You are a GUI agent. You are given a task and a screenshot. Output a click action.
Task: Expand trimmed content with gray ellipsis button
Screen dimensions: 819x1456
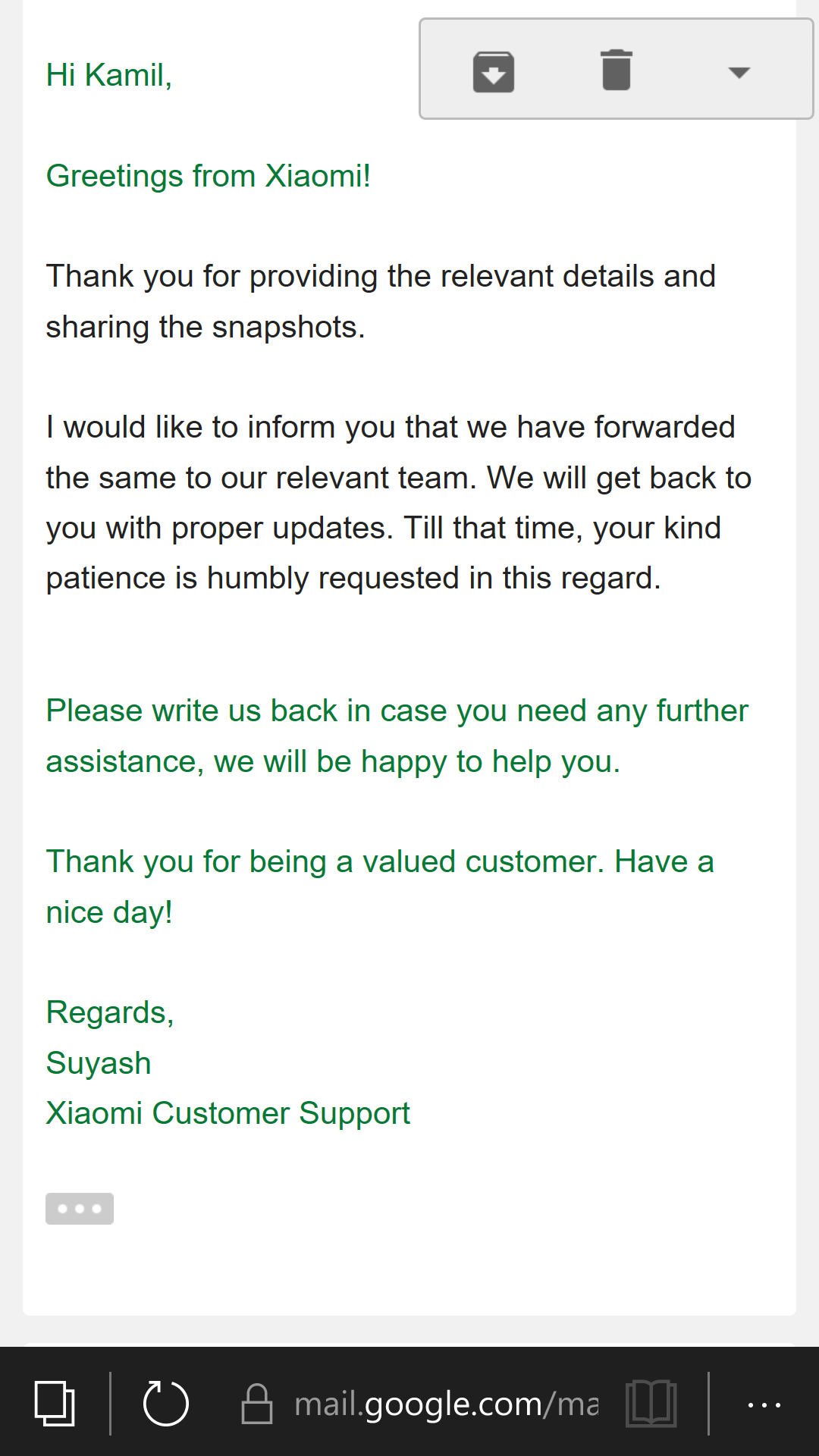pyautogui.click(x=80, y=1209)
